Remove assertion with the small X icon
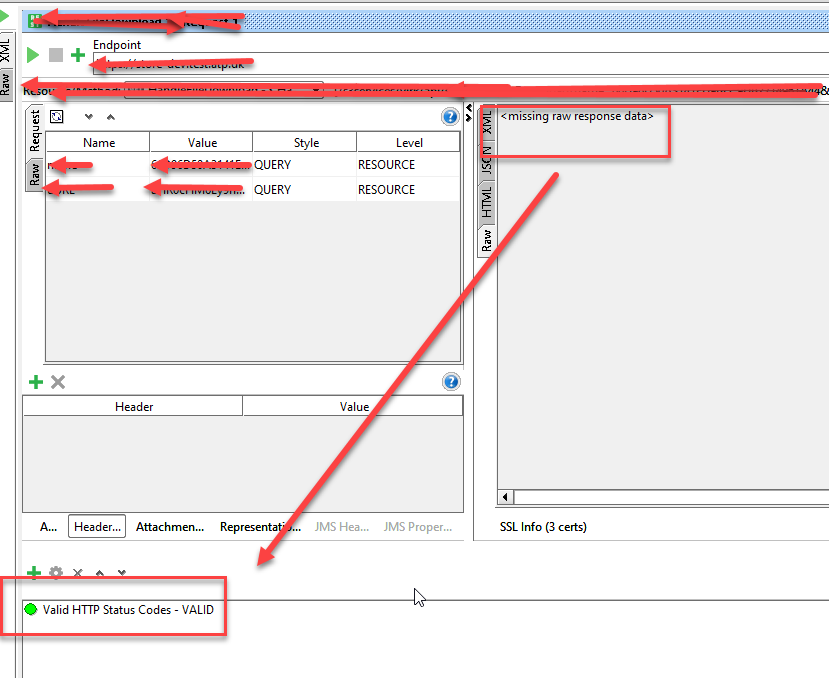Screen dimensions: 829x678 pyautogui.click(x=78, y=573)
